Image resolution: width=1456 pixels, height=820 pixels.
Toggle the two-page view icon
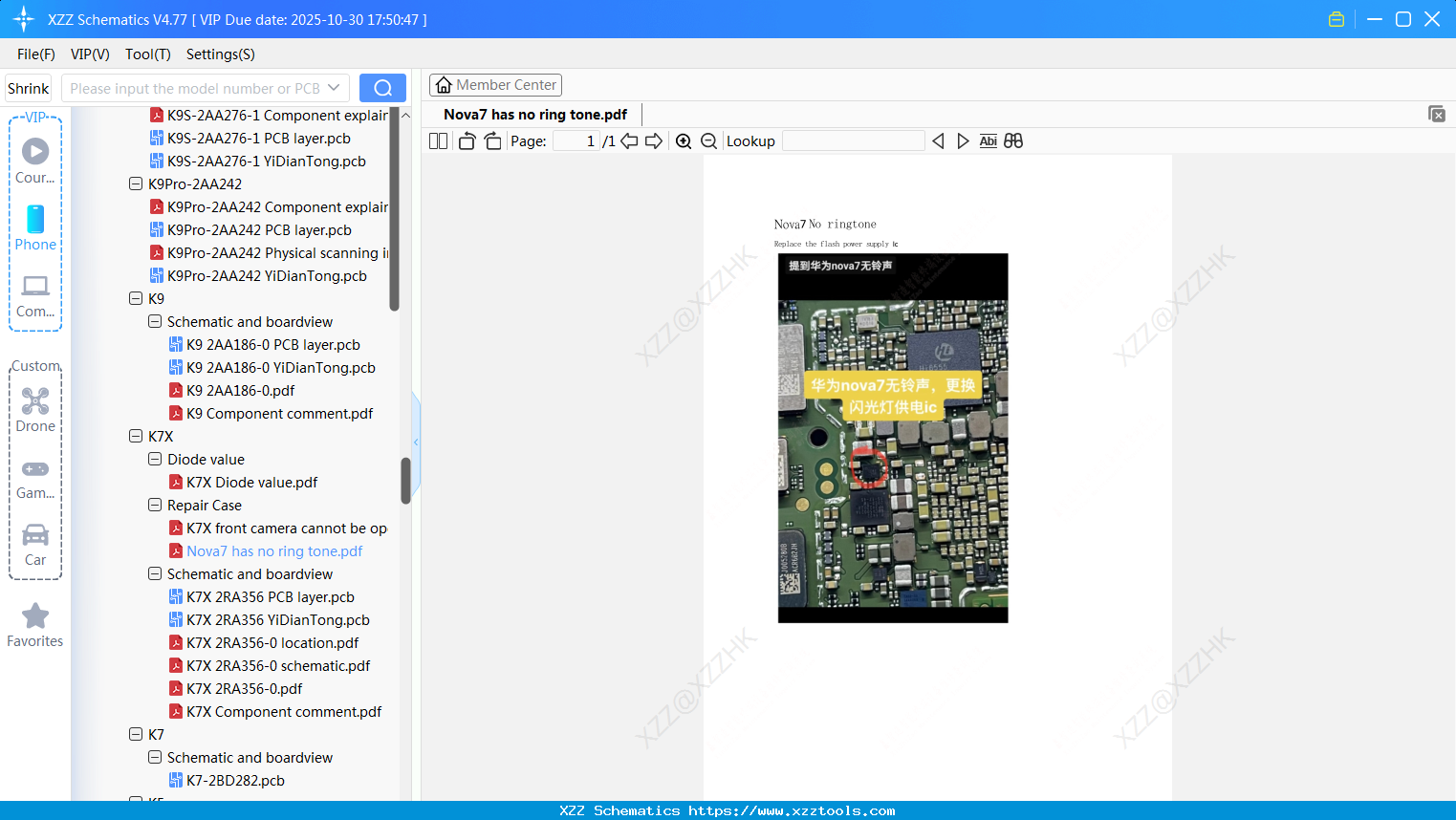pos(439,141)
